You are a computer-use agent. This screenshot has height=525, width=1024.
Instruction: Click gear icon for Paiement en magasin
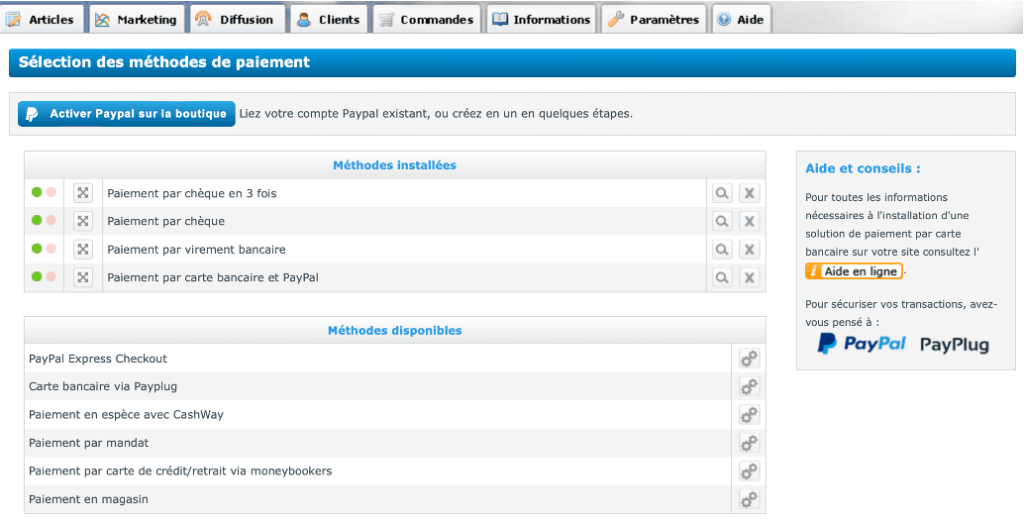tap(748, 499)
